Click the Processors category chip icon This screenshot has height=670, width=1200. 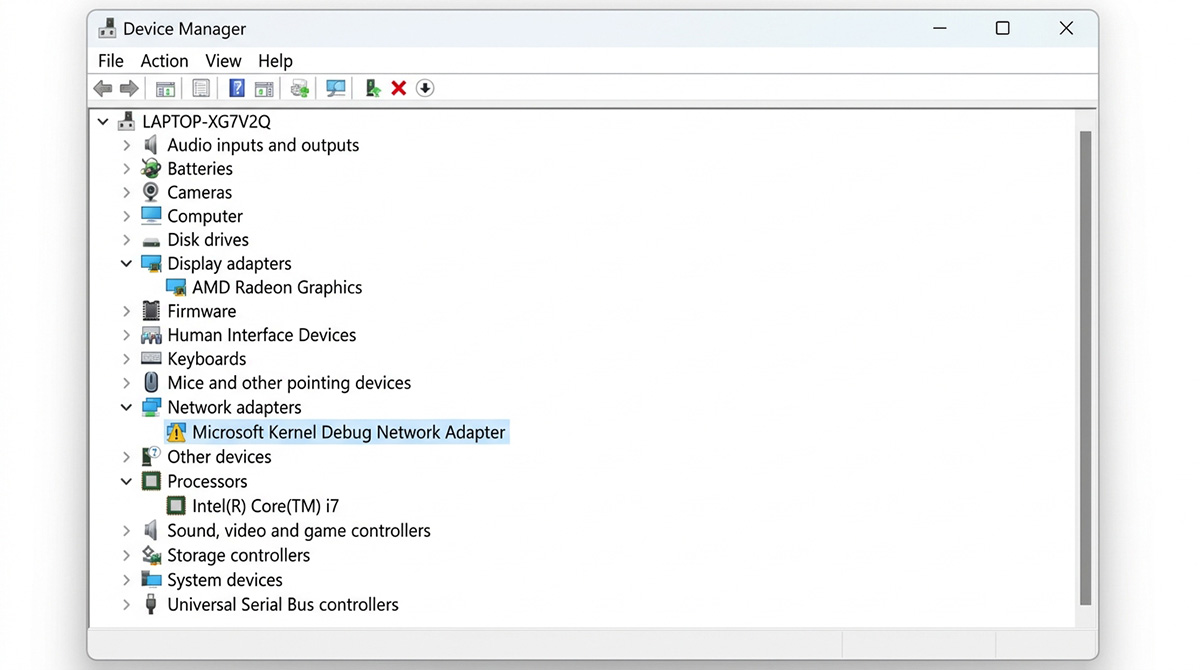[x=151, y=481]
